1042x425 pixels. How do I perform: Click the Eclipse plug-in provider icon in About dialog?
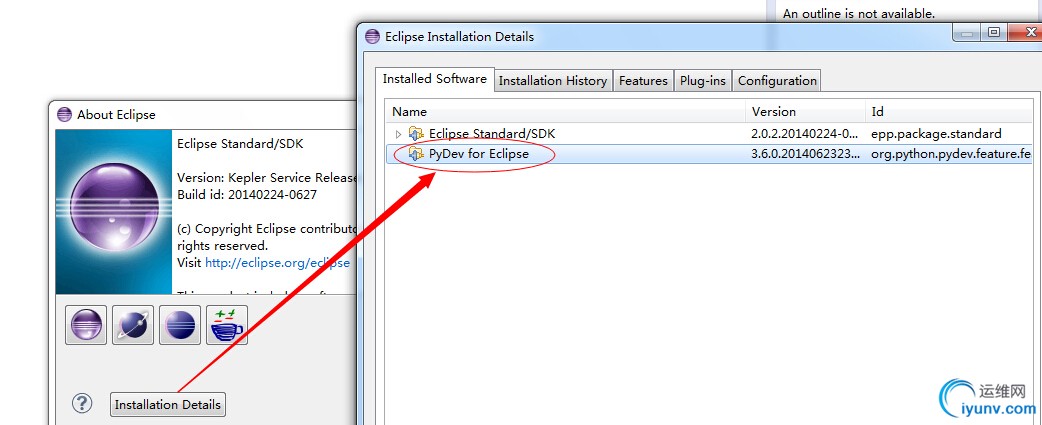[86, 325]
